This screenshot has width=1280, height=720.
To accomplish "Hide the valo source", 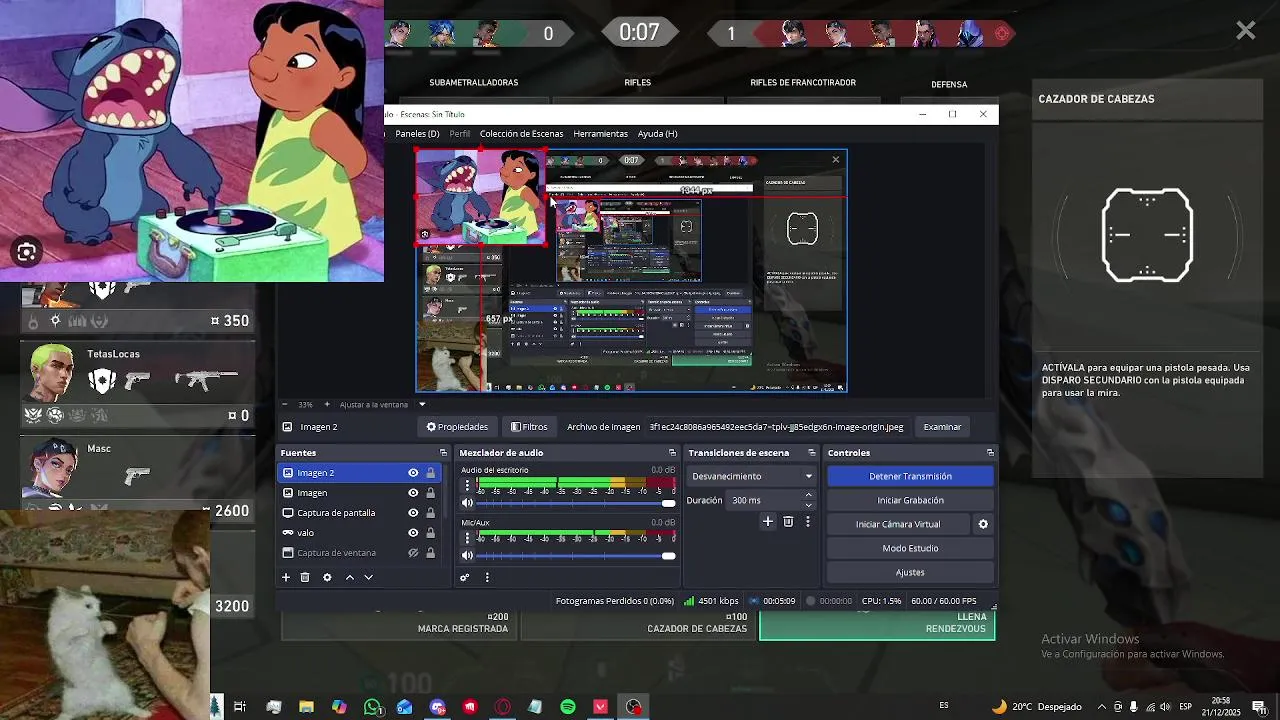I will [413, 533].
